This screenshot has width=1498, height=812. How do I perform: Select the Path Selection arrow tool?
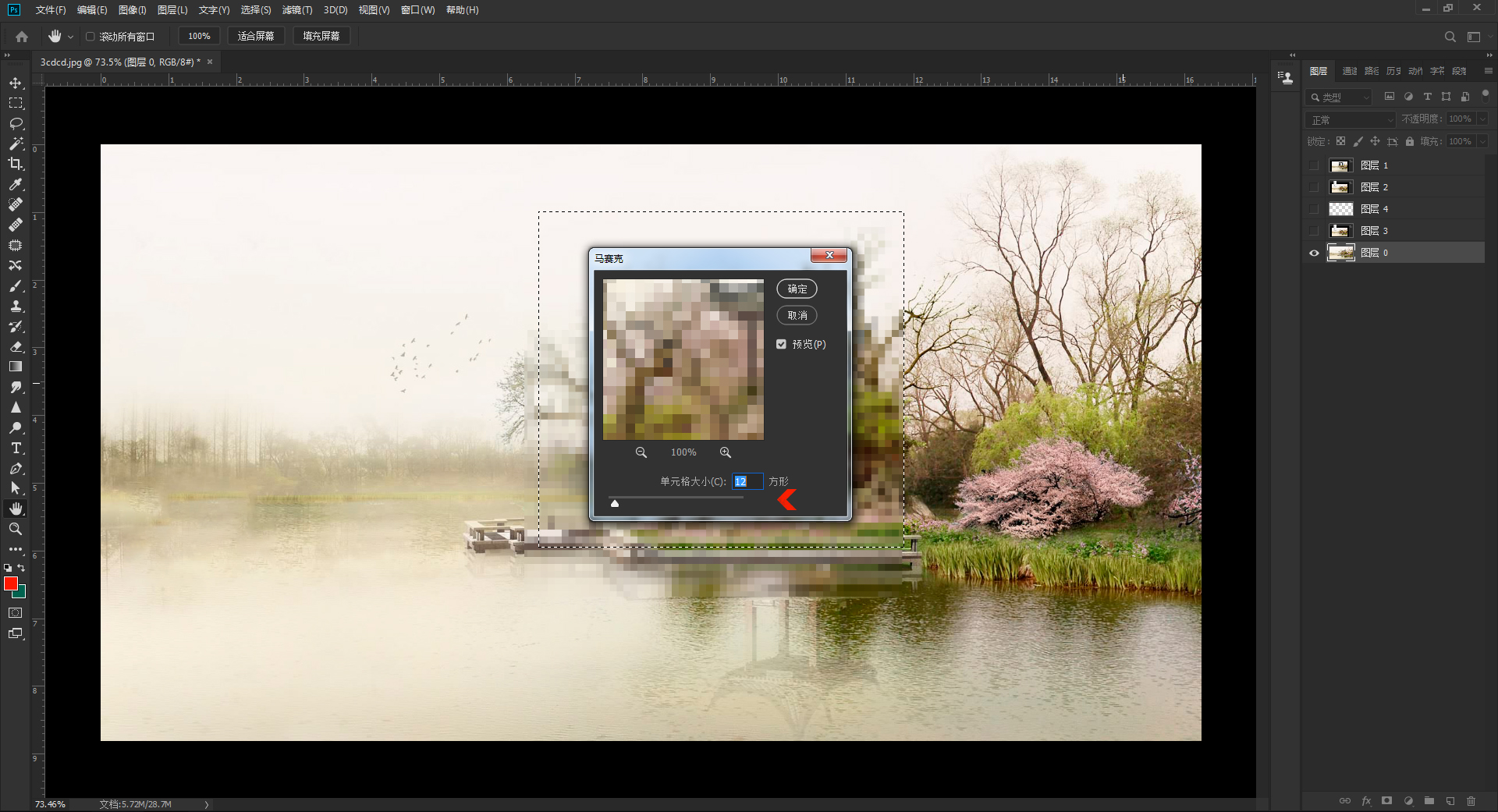click(x=16, y=488)
